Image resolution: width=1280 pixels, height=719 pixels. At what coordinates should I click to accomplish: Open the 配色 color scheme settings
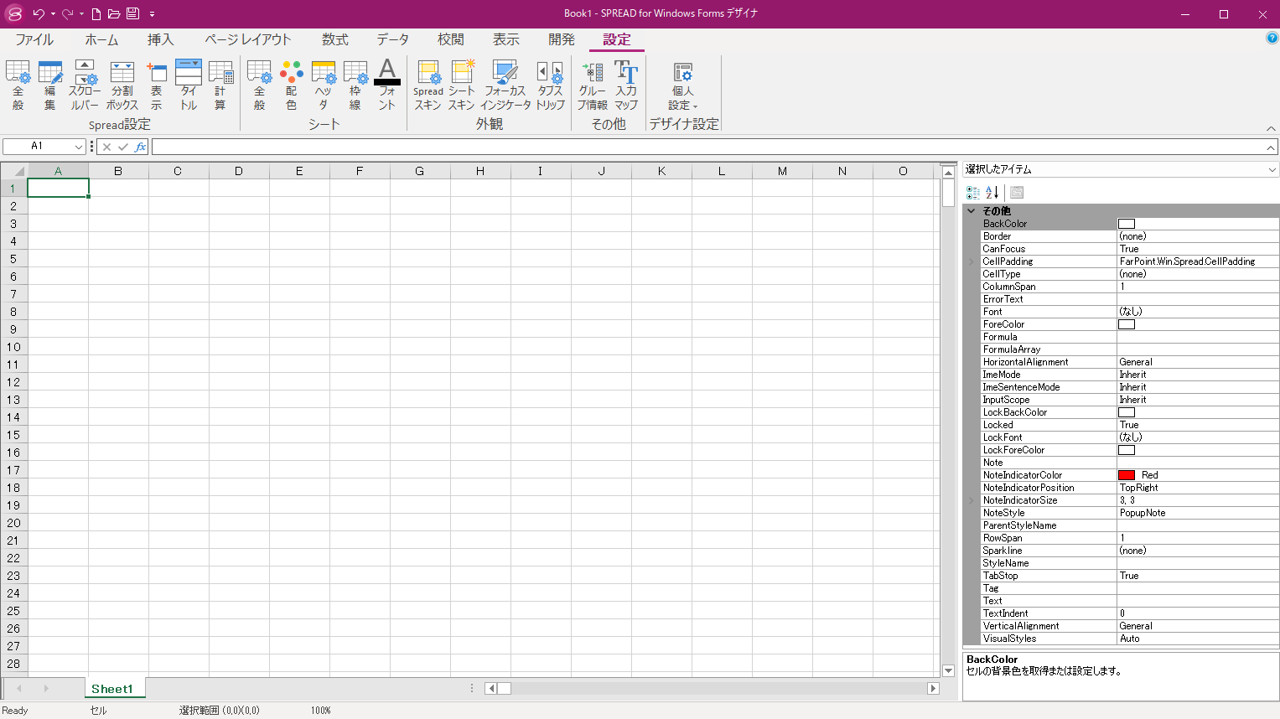tap(291, 85)
